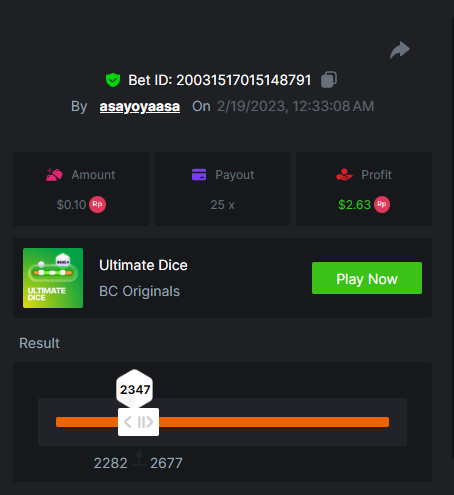Copy the Bet ID with copy icon
This screenshot has width=454, height=495.
(x=329, y=80)
